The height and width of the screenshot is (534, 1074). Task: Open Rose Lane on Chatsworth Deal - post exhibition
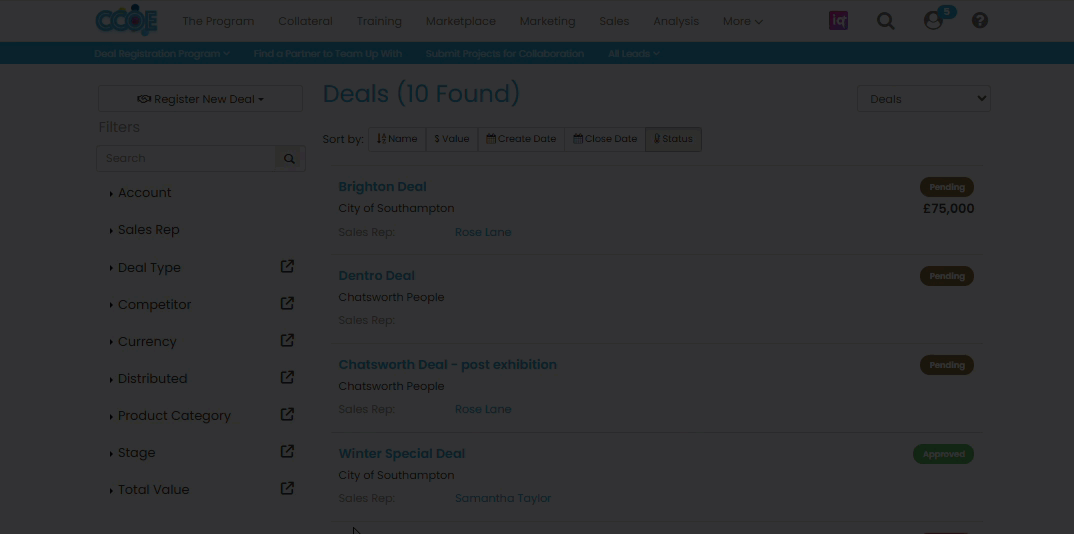click(x=483, y=409)
